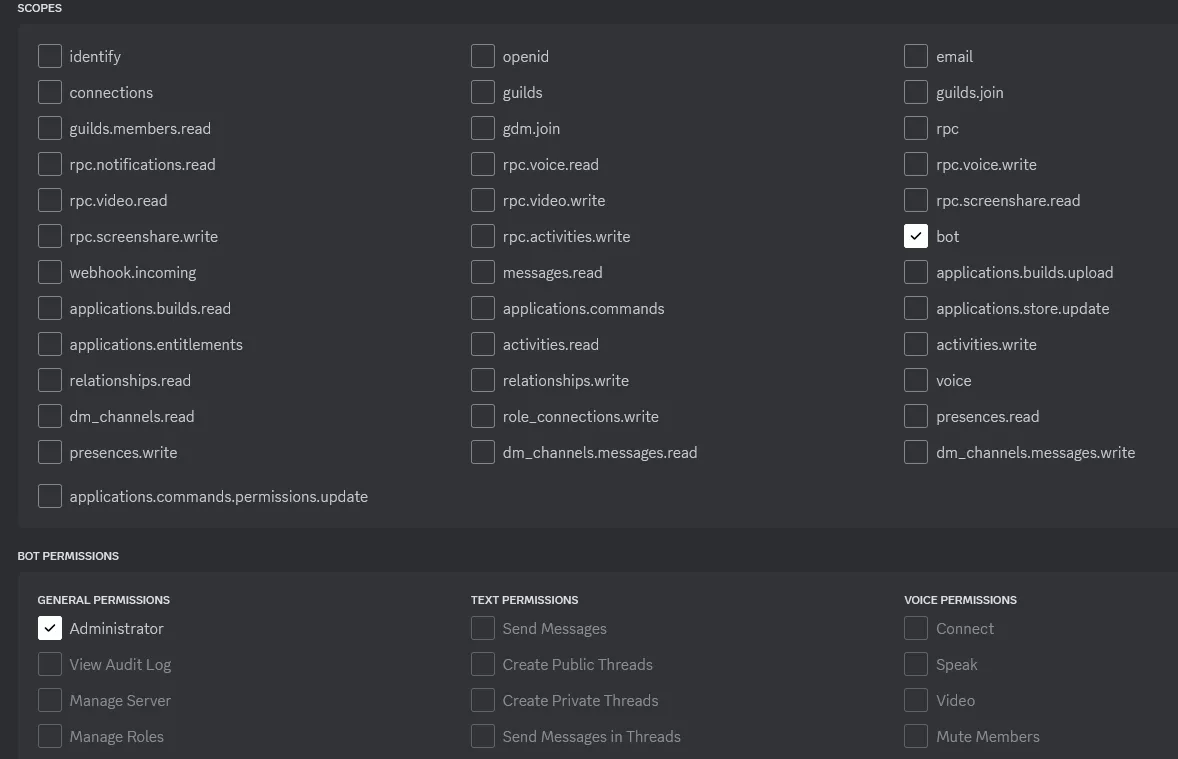The width and height of the screenshot is (1178, 759).
Task: Check the openid scope box
Action: pos(483,56)
